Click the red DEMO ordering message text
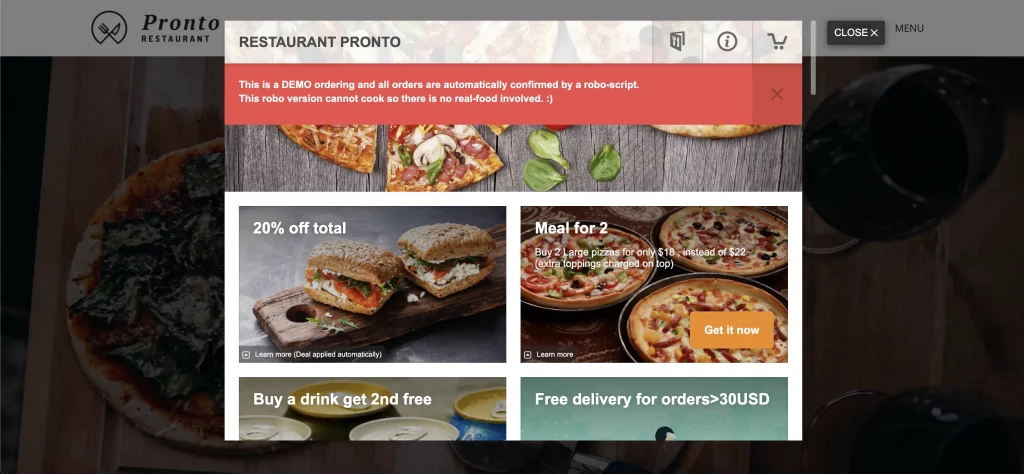The width and height of the screenshot is (1024, 474). (439, 91)
